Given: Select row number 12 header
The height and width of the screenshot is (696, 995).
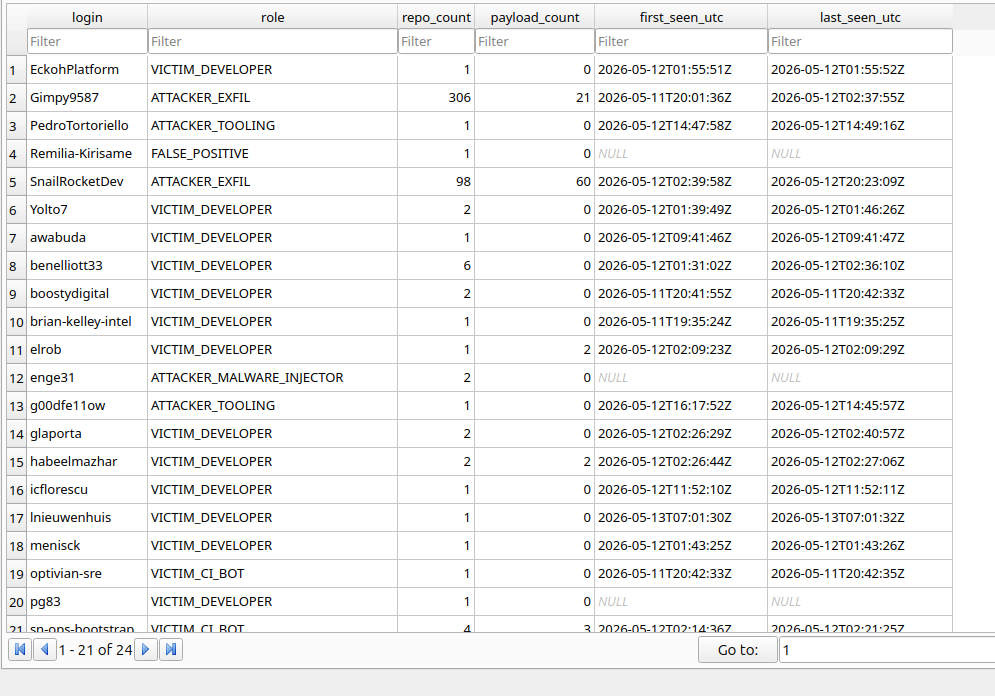Looking at the screenshot, I should tap(16, 378).
